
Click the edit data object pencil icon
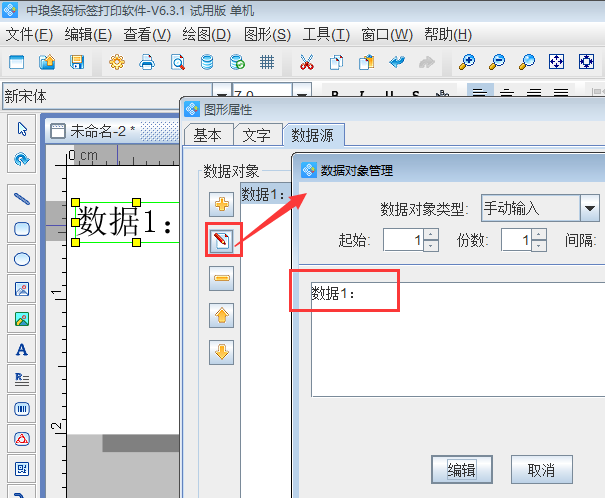tap(221, 241)
